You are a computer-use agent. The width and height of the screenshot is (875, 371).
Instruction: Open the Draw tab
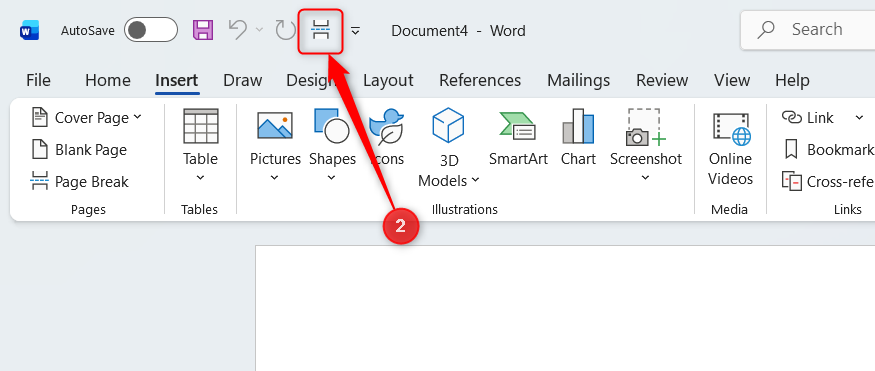point(243,80)
